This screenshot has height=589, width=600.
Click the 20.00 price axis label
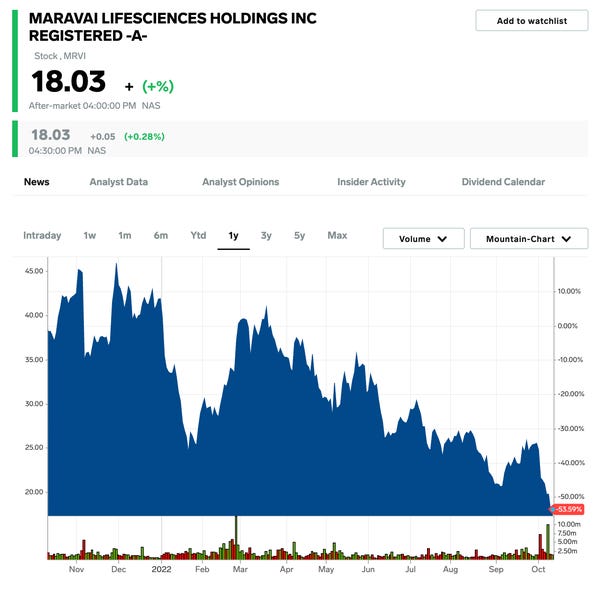[x=34, y=492]
